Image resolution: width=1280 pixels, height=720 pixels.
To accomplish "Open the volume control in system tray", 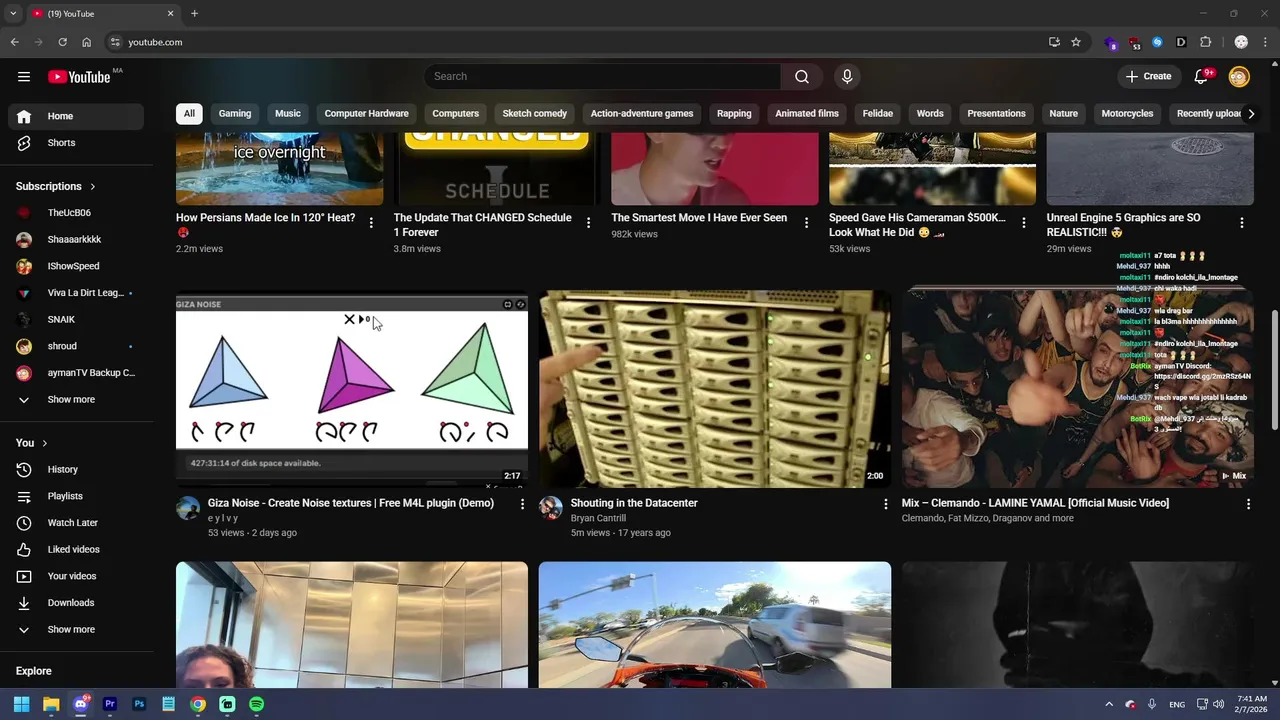I will pyautogui.click(x=1218, y=704).
